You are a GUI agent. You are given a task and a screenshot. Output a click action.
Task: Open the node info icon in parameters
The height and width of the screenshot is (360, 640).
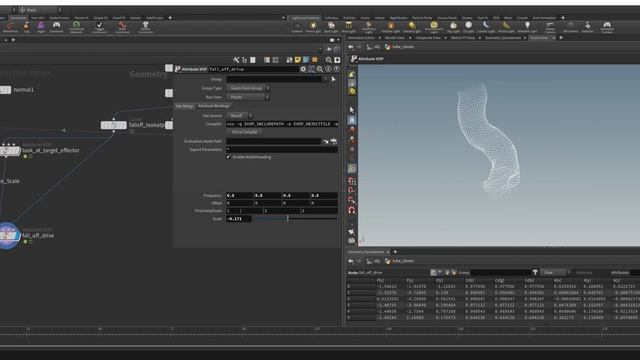tap(328, 69)
